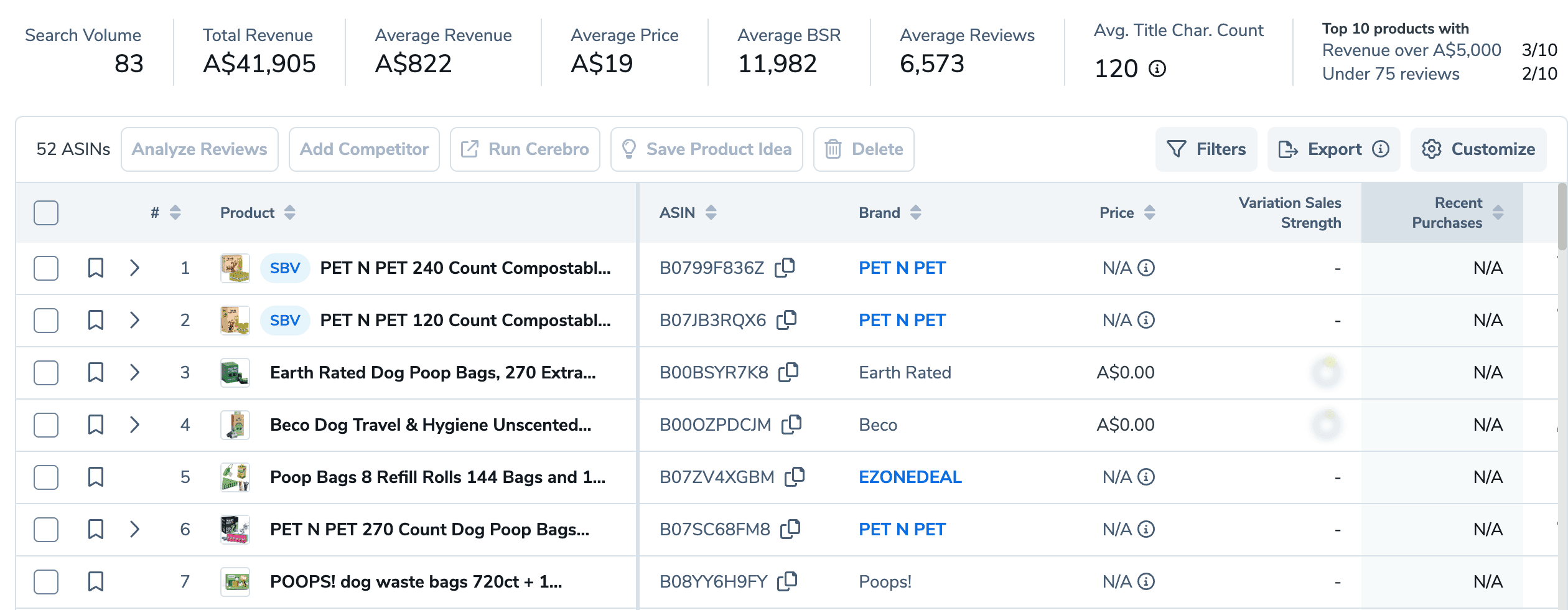
Task: Expand row 1 PET N PET 240 Count
Action: coord(134,268)
